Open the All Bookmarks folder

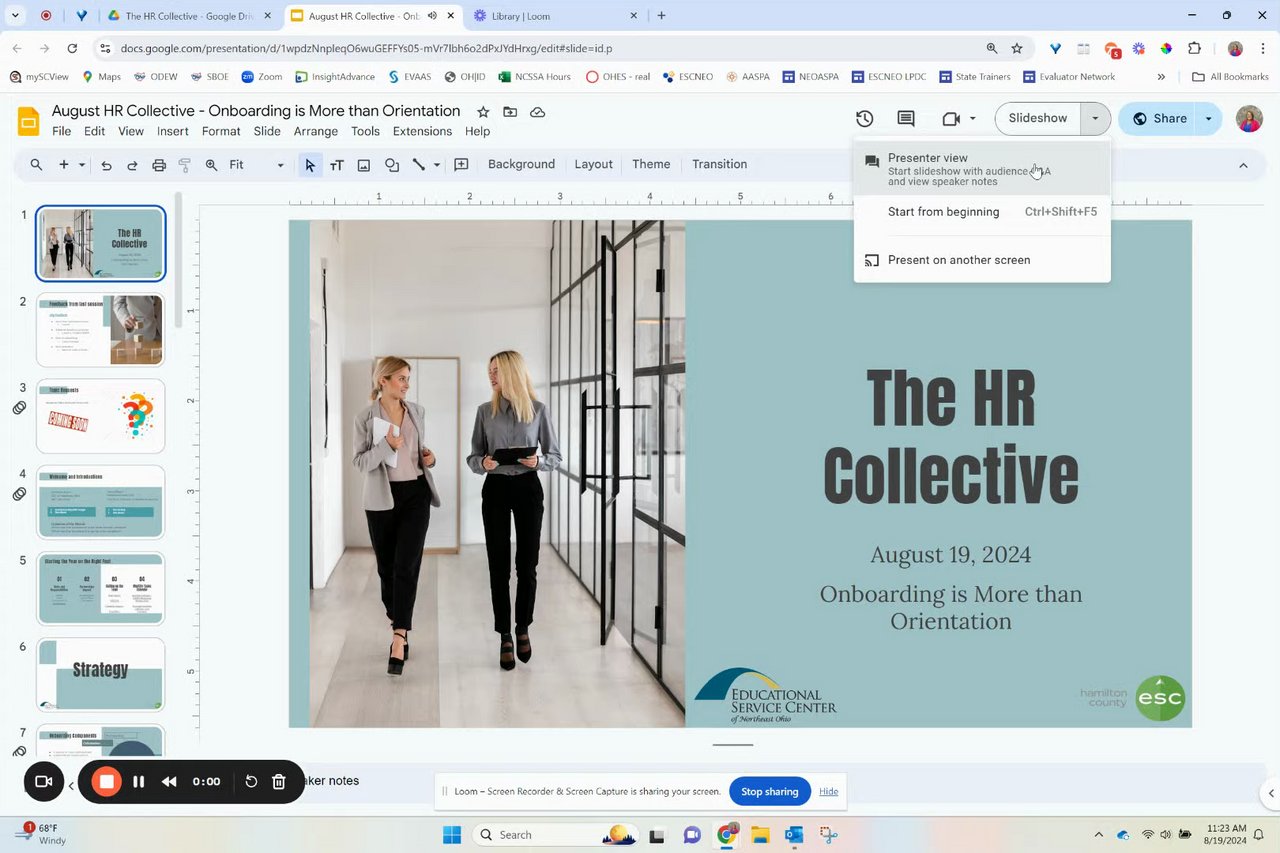coord(1230,77)
